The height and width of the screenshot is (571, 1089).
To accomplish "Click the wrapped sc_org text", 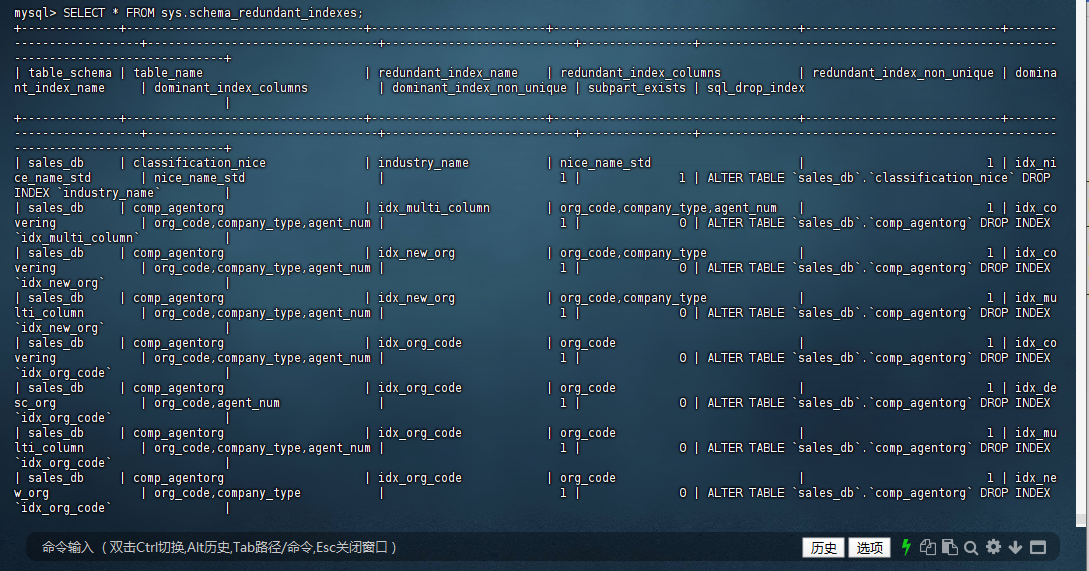I will (x=35, y=404).
